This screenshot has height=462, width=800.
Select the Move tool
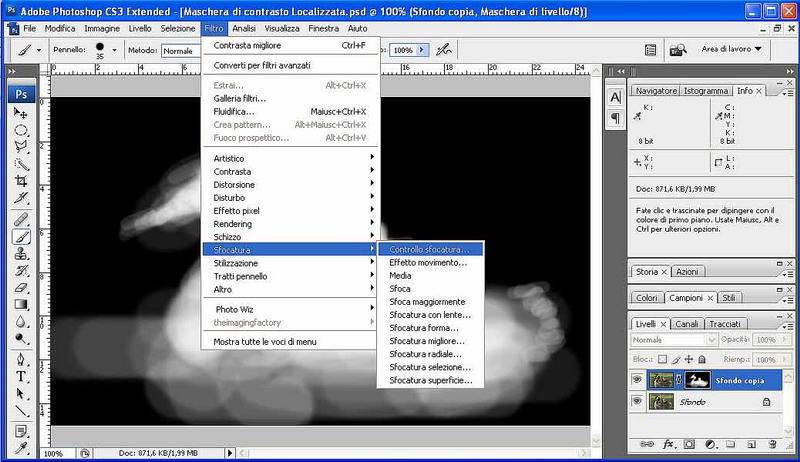21,112
